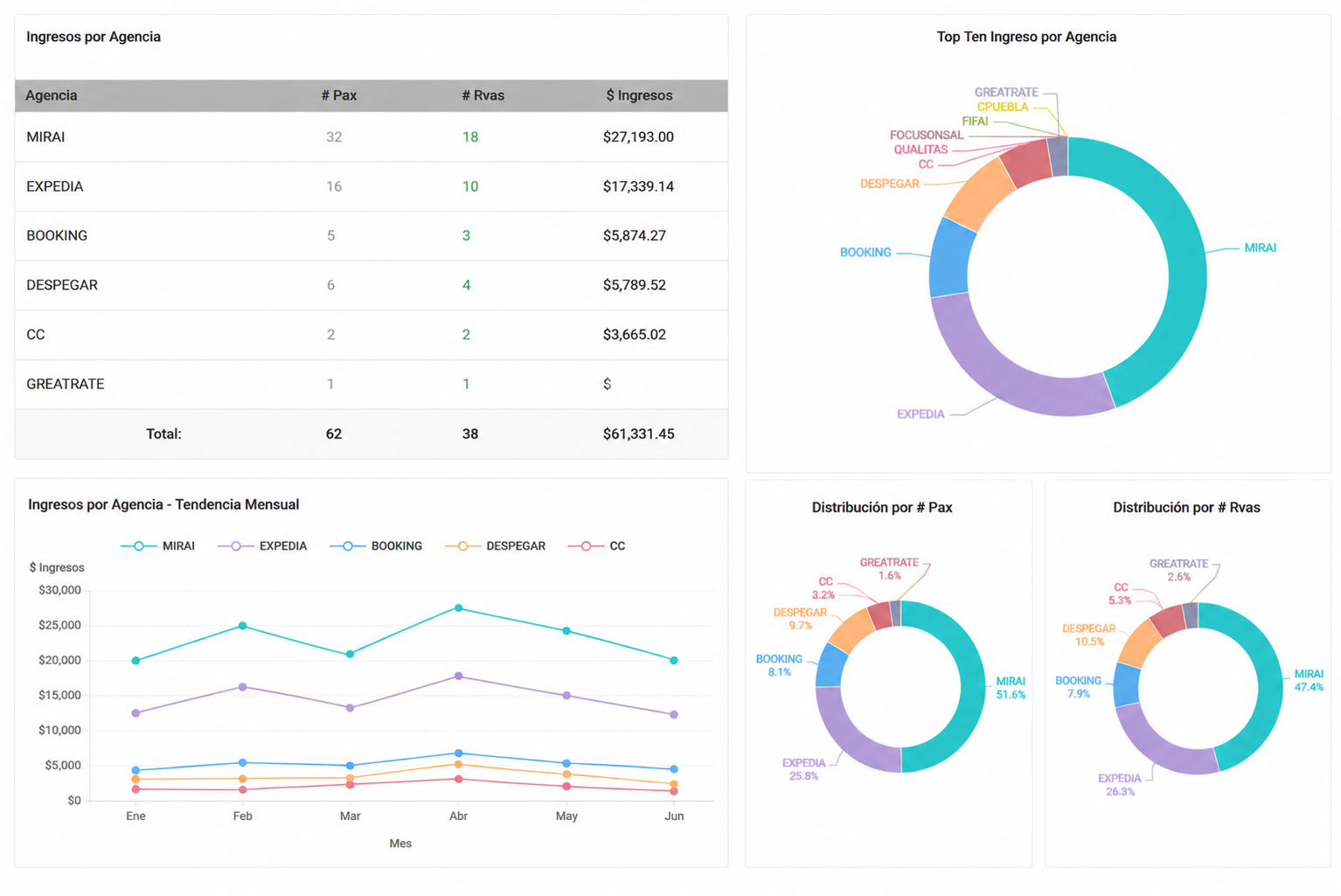Click EXPEDIA slice in Rvas distribution donut
The image size is (1341, 896).
pyautogui.click(x=1158, y=747)
